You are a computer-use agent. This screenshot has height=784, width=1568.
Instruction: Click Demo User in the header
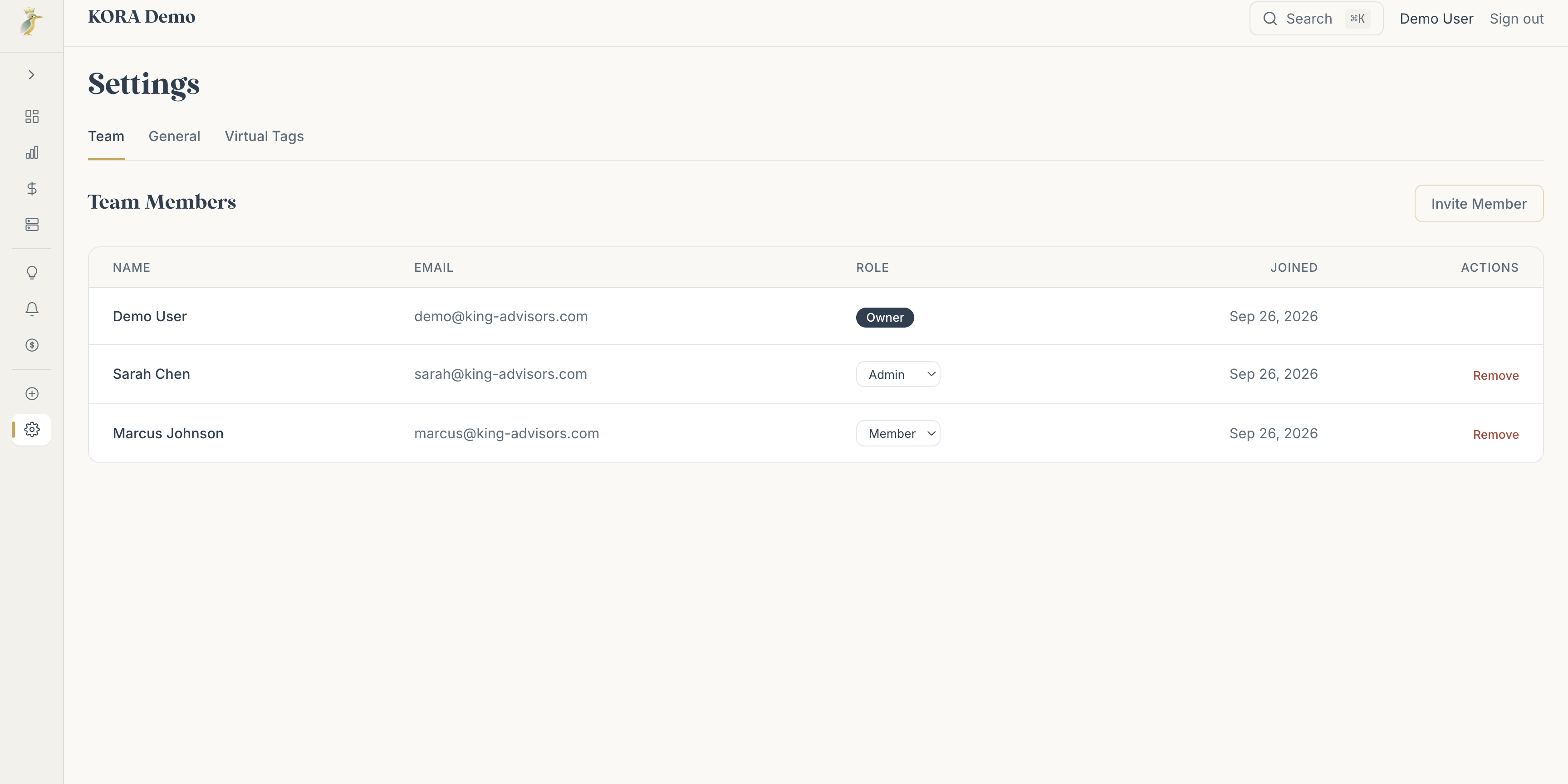(1436, 19)
